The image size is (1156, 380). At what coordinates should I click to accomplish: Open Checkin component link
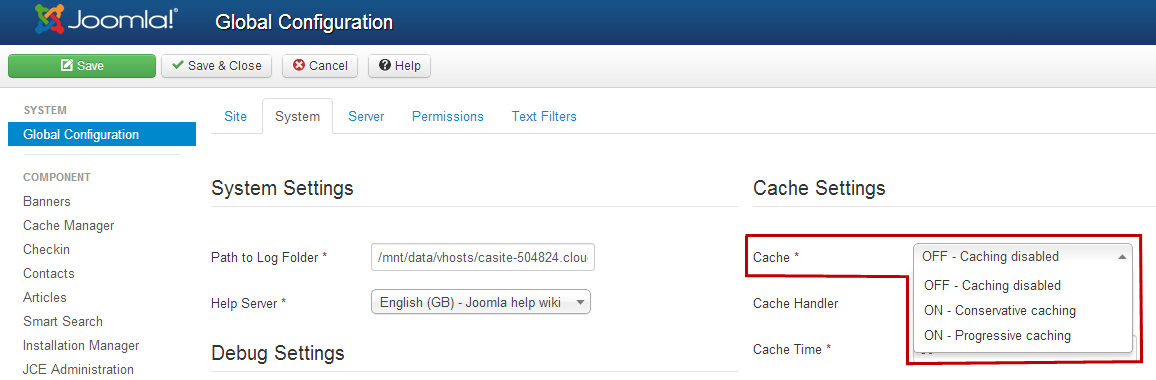tap(46, 249)
